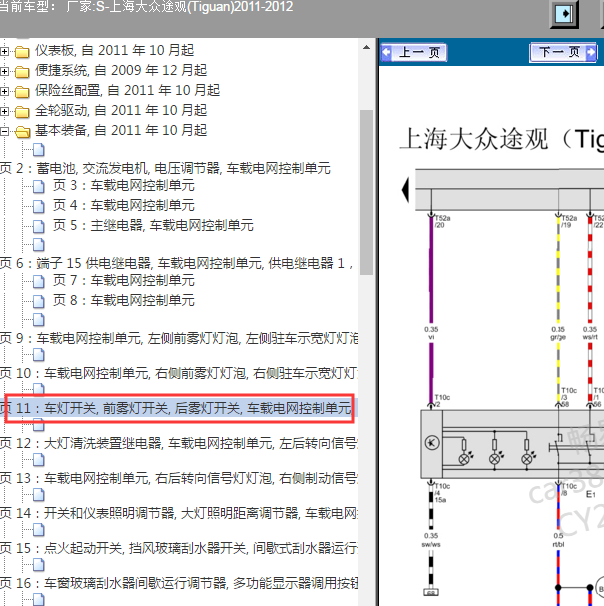Click the 0.35 gr/ge wire label
Viewport: 604px width, 606px height.
(558, 333)
